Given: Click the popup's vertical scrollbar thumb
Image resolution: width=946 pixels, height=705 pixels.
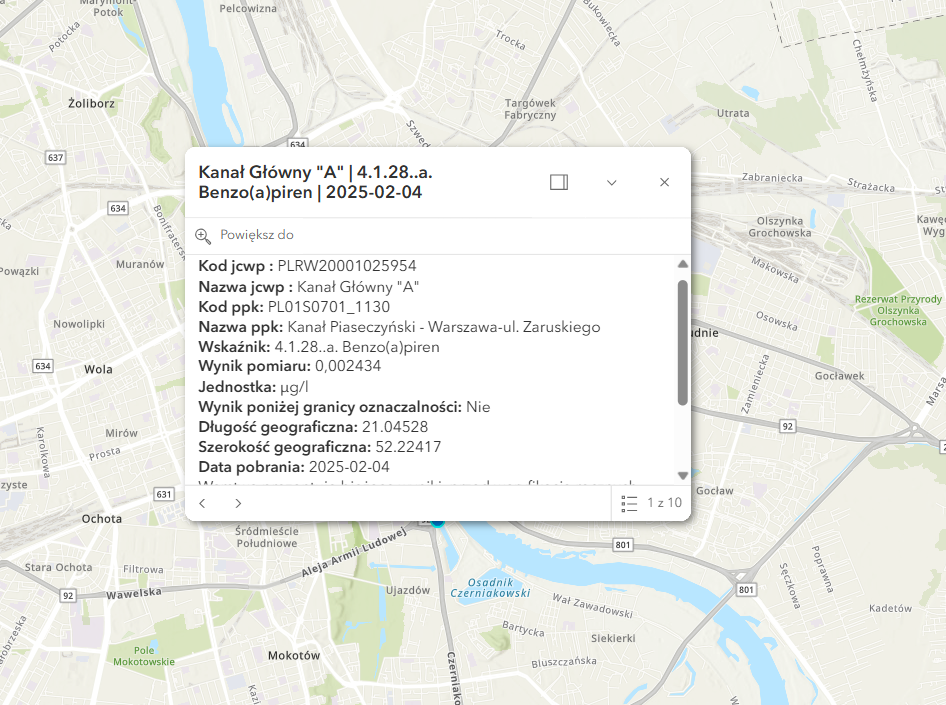Looking at the screenshot, I should 683,340.
